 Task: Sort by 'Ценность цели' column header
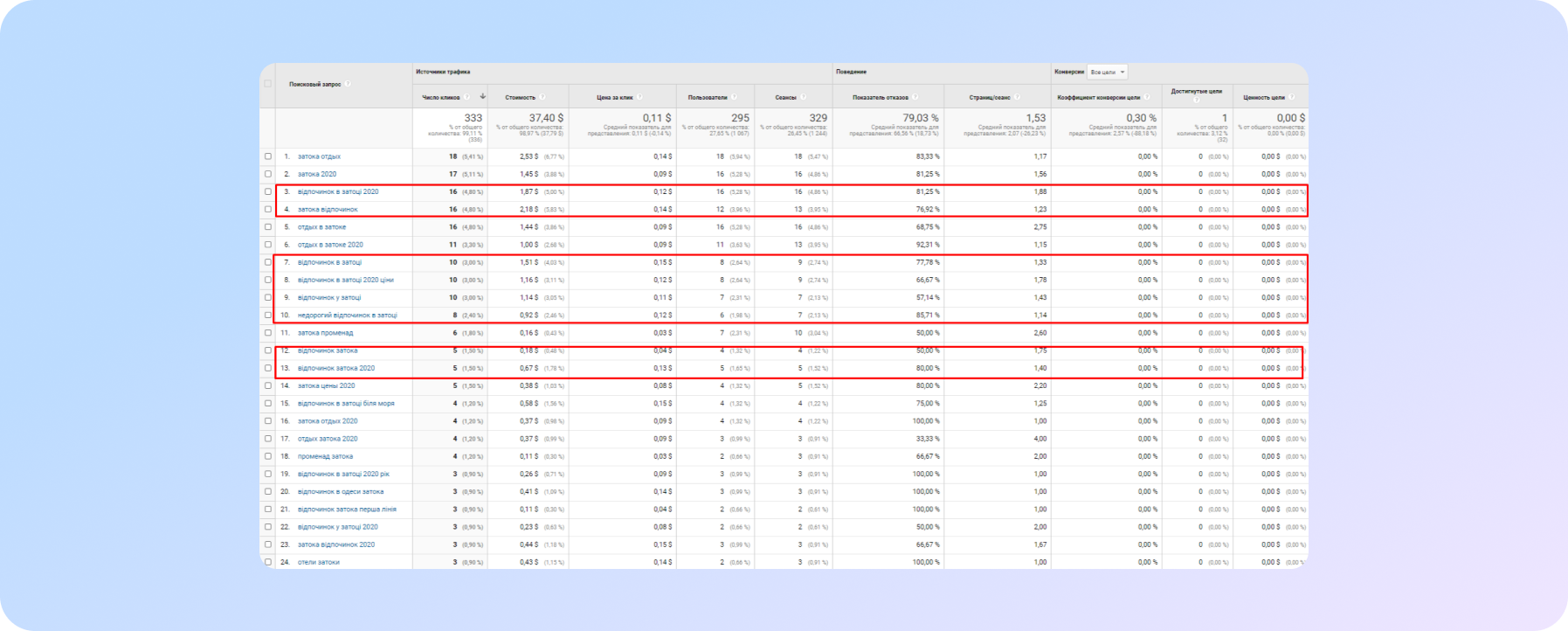pyautogui.click(x=1263, y=97)
